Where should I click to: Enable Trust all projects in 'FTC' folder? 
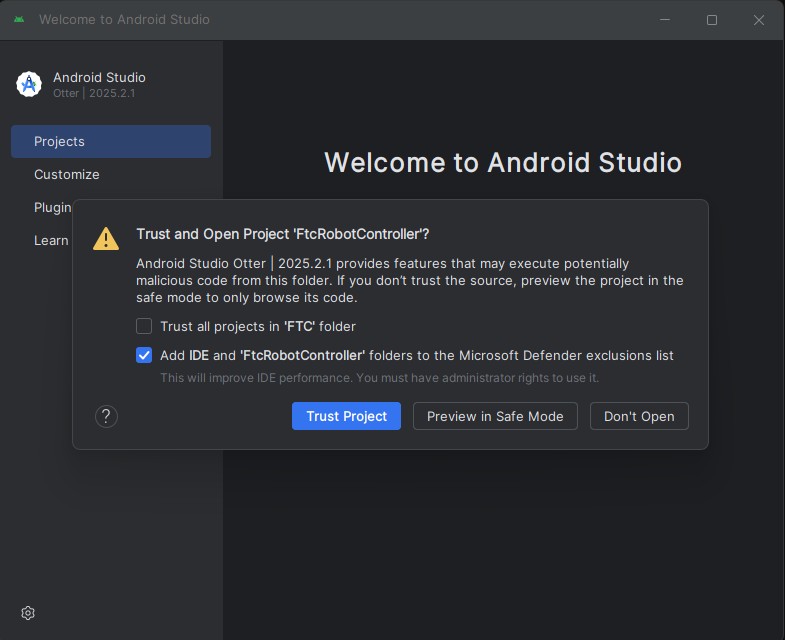144,326
